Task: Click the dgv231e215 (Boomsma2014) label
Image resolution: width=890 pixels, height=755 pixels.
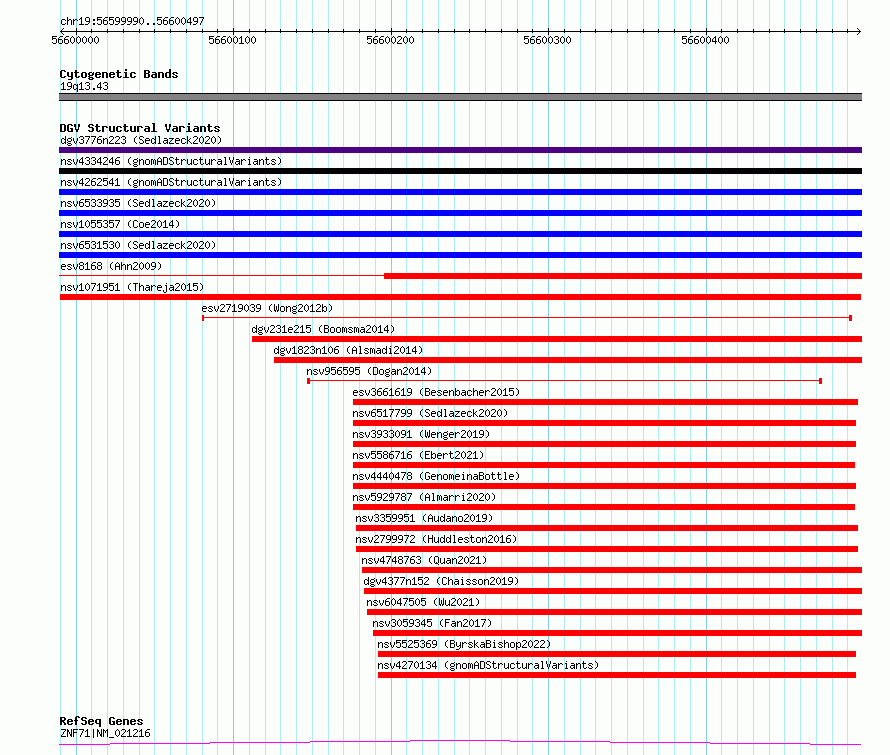Action: coord(323,329)
